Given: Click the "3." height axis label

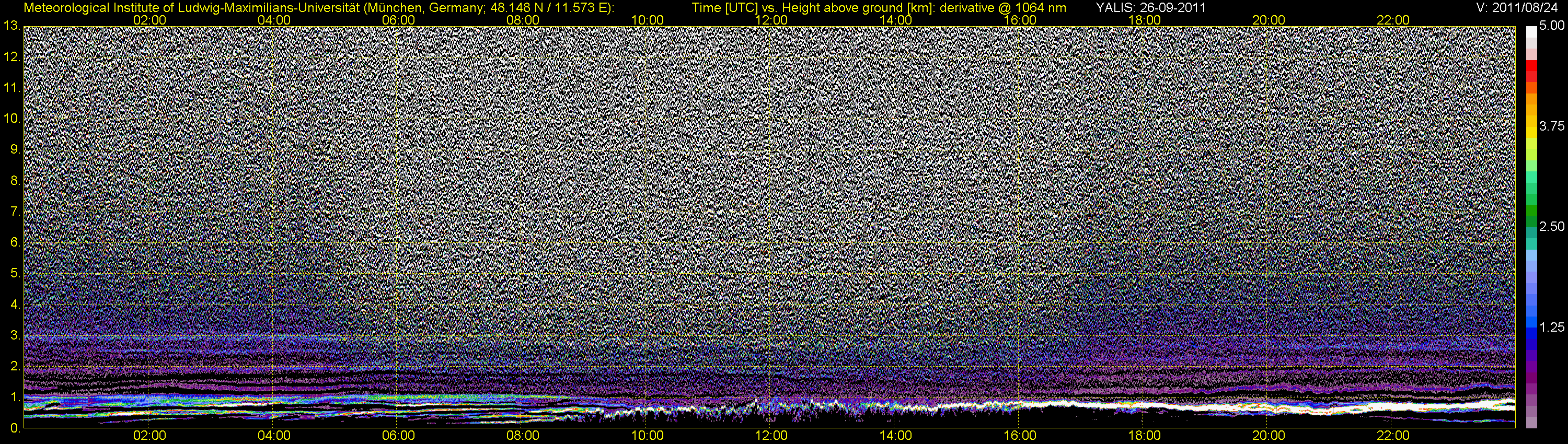Looking at the screenshot, I should 15,335.
